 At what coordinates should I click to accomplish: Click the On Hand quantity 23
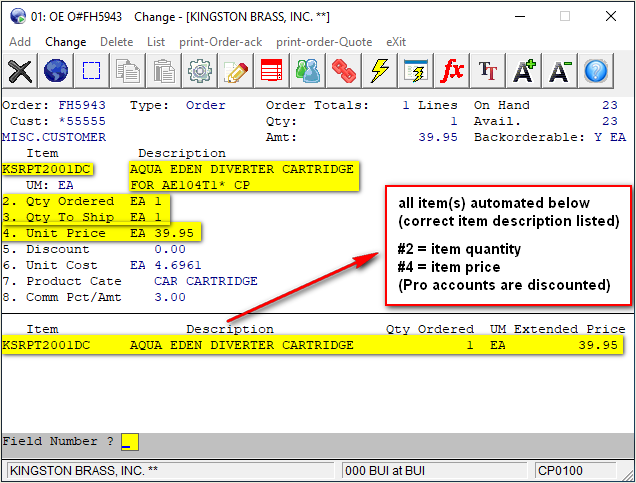[610, 105]
